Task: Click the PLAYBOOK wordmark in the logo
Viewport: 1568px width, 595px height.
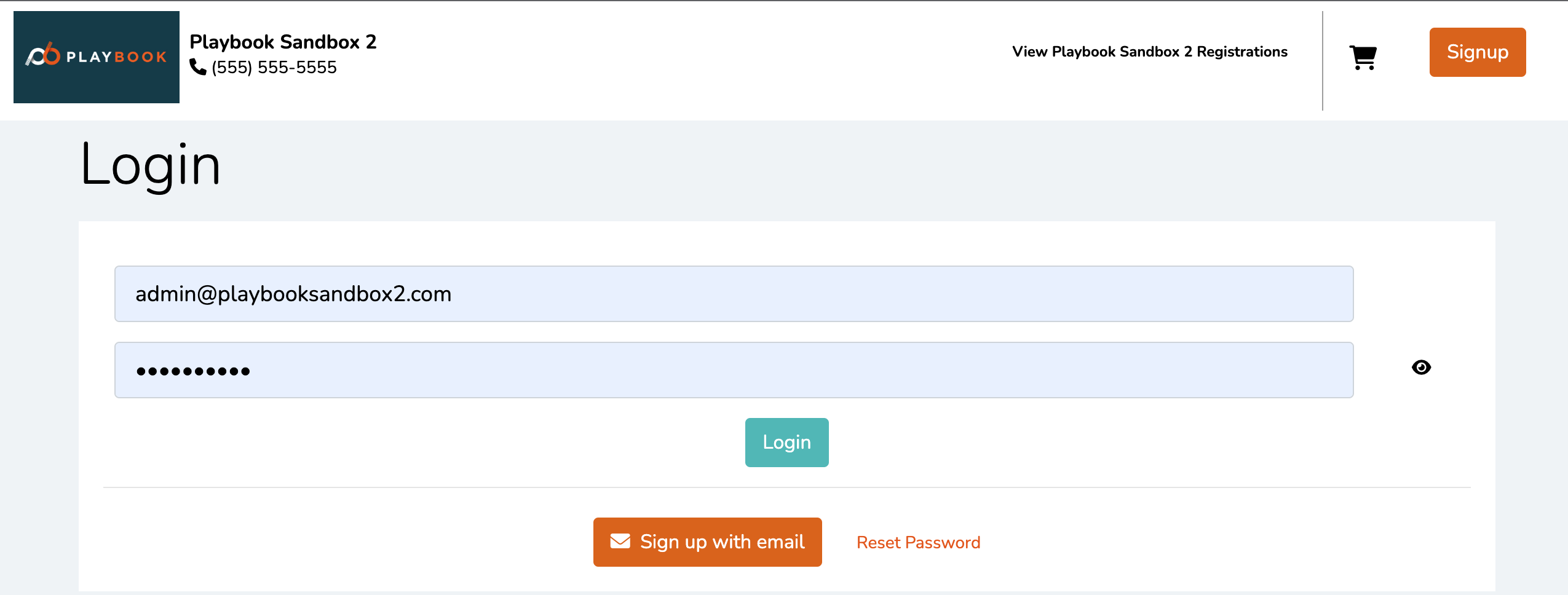Action: (x=116, y=57)
